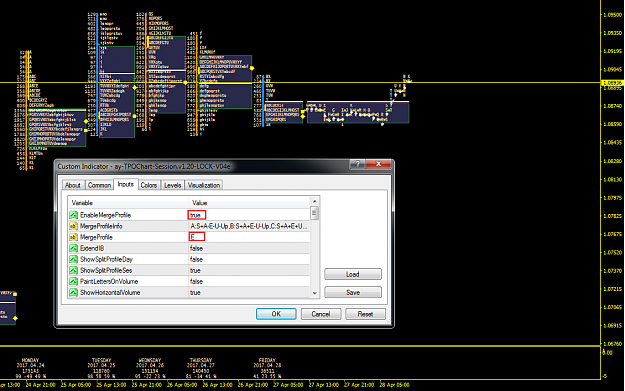Click the 1.07975 price axis label
Image resolution: width=625 pixels, height=391 pixels.
[613, 198]
